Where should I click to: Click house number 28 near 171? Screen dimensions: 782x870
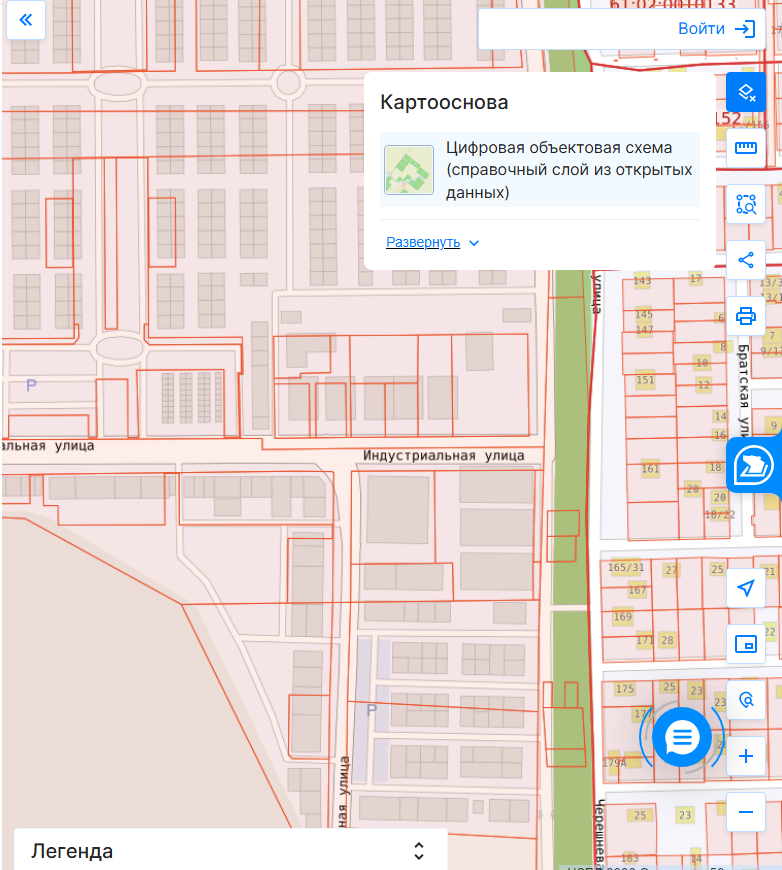point(667,640)
